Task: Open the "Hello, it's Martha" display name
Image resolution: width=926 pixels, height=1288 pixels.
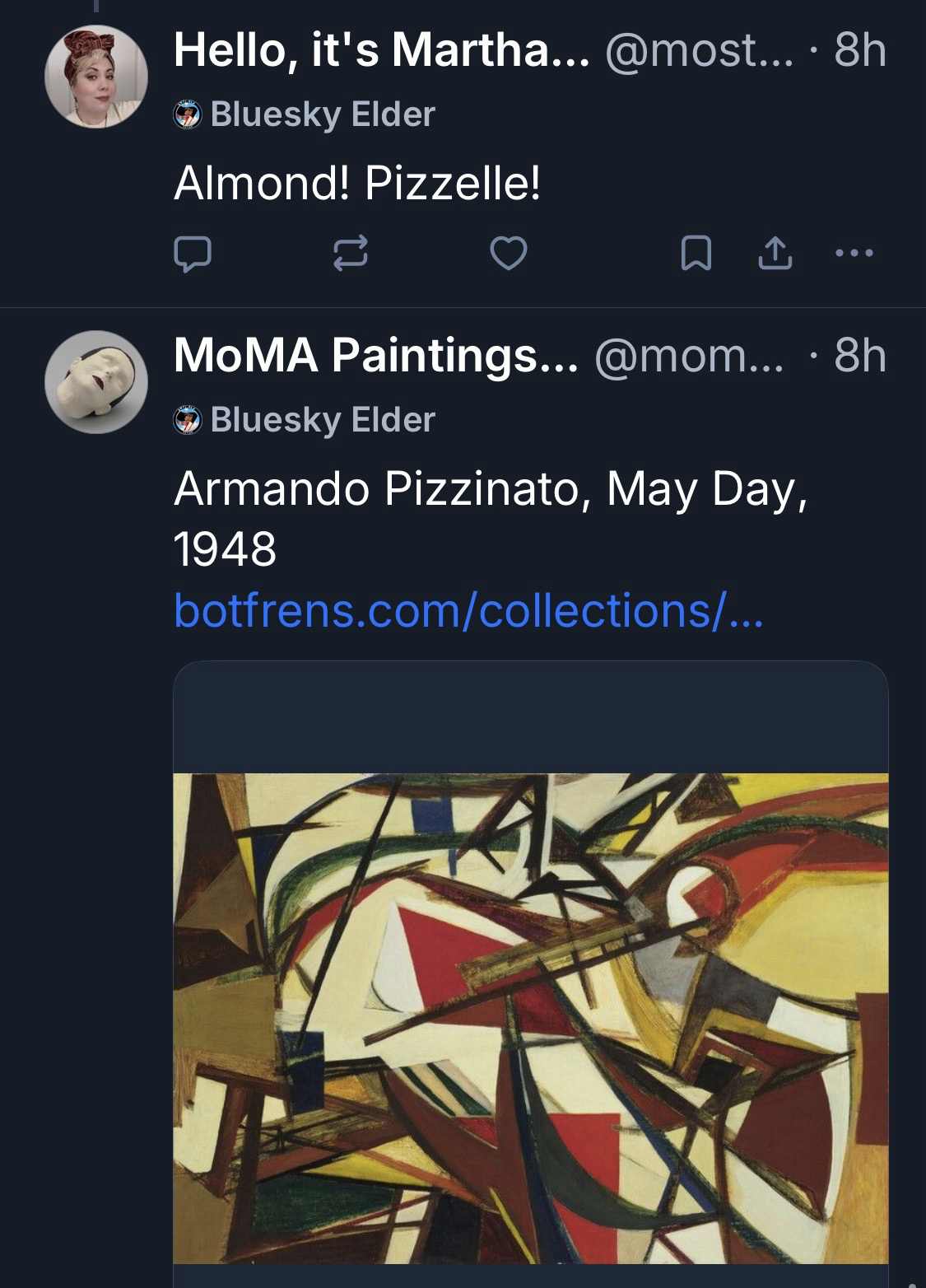Action: tap(381, 52)
